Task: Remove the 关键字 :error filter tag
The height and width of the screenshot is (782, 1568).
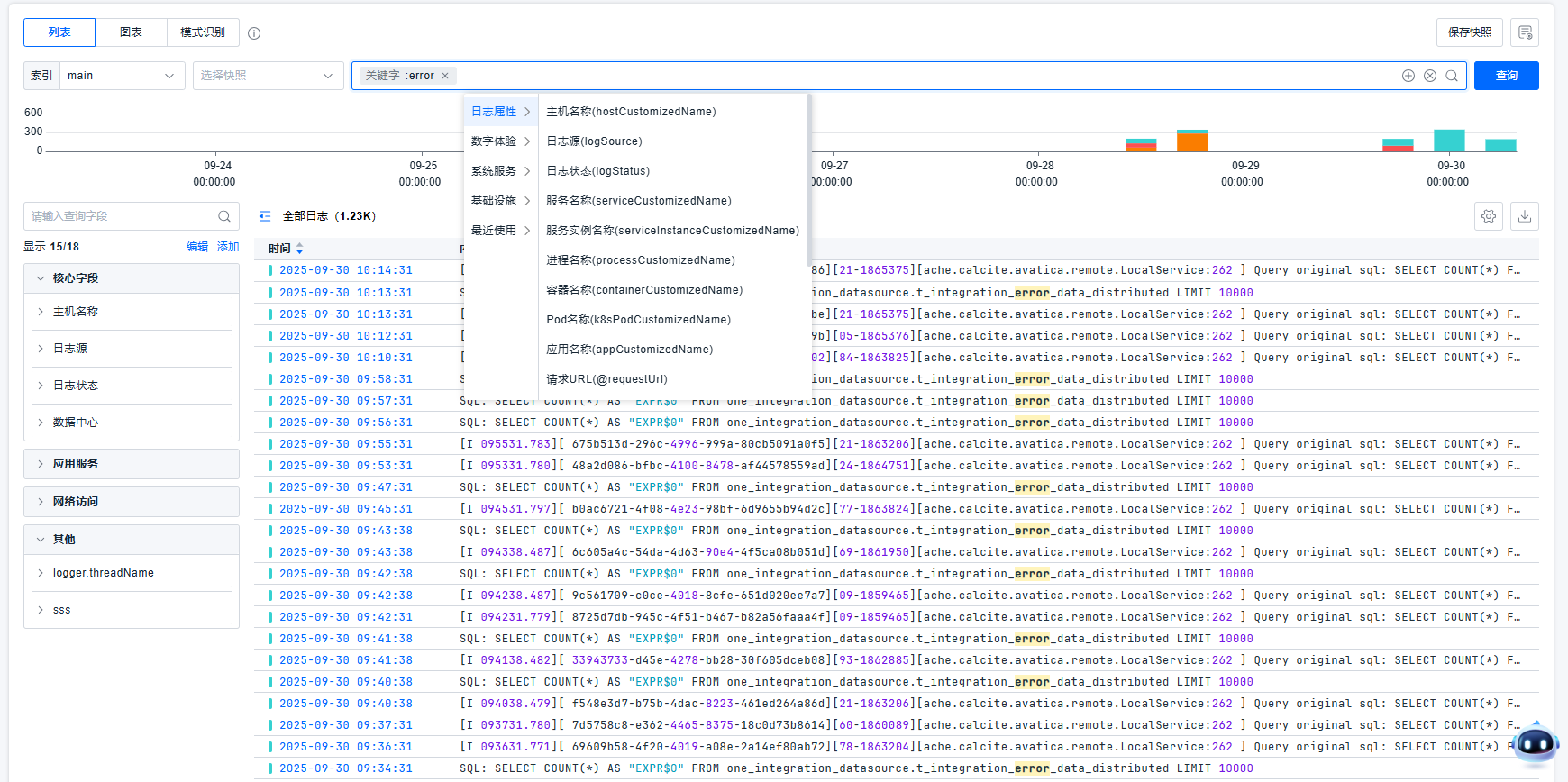Action: pos(445,76)
